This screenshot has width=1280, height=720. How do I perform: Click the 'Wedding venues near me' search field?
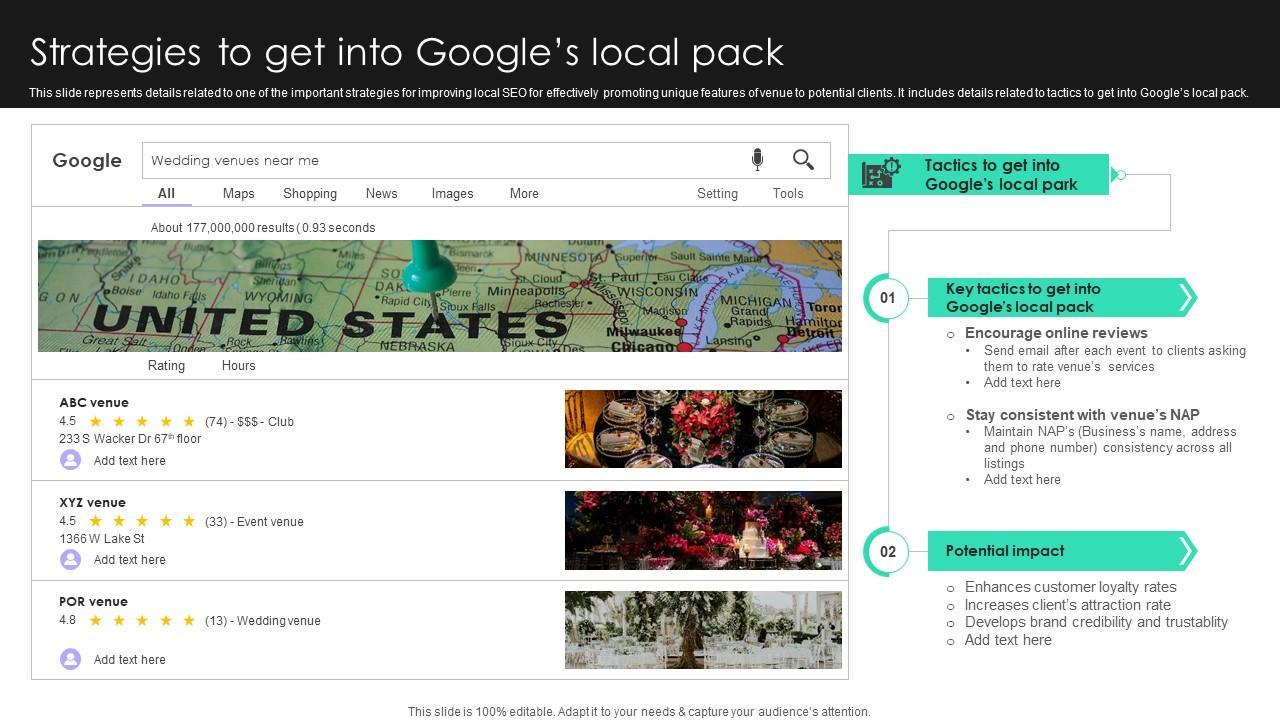(x=440, y=160)
